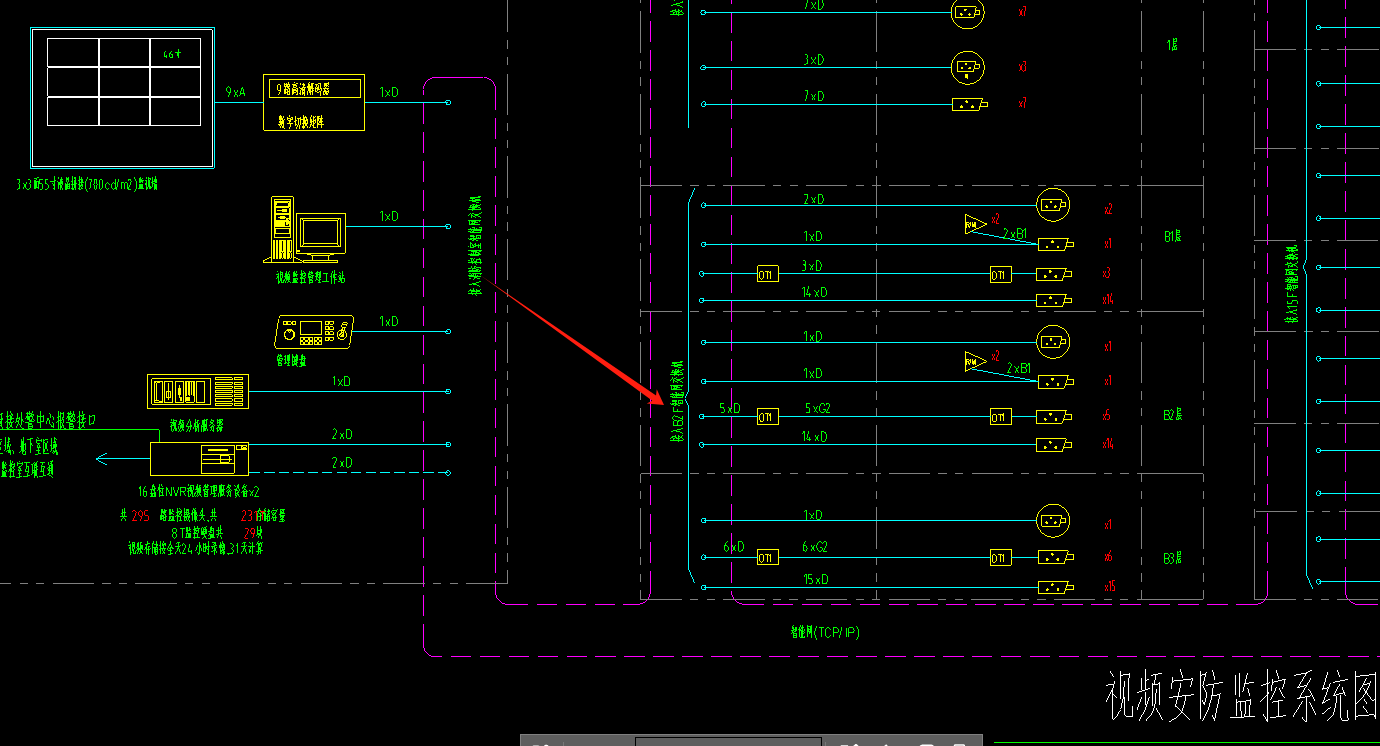Select the B2 floor dome camera symbol
The width and height of the screenshot is (1380, 746).
(1053, 342)
